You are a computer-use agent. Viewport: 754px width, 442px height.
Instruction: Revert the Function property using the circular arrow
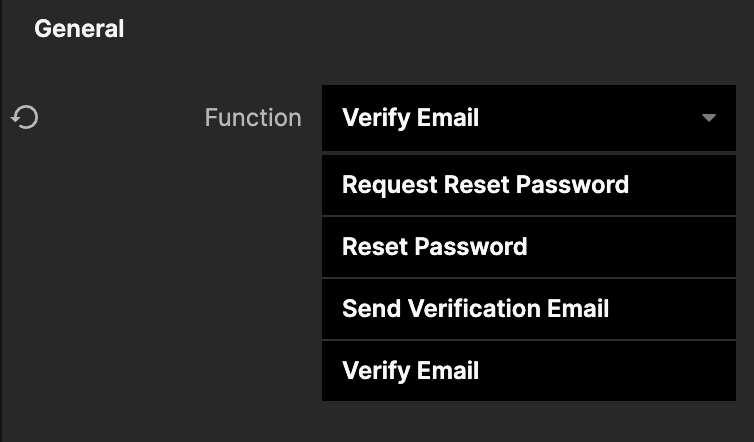[x=25, y=118]
